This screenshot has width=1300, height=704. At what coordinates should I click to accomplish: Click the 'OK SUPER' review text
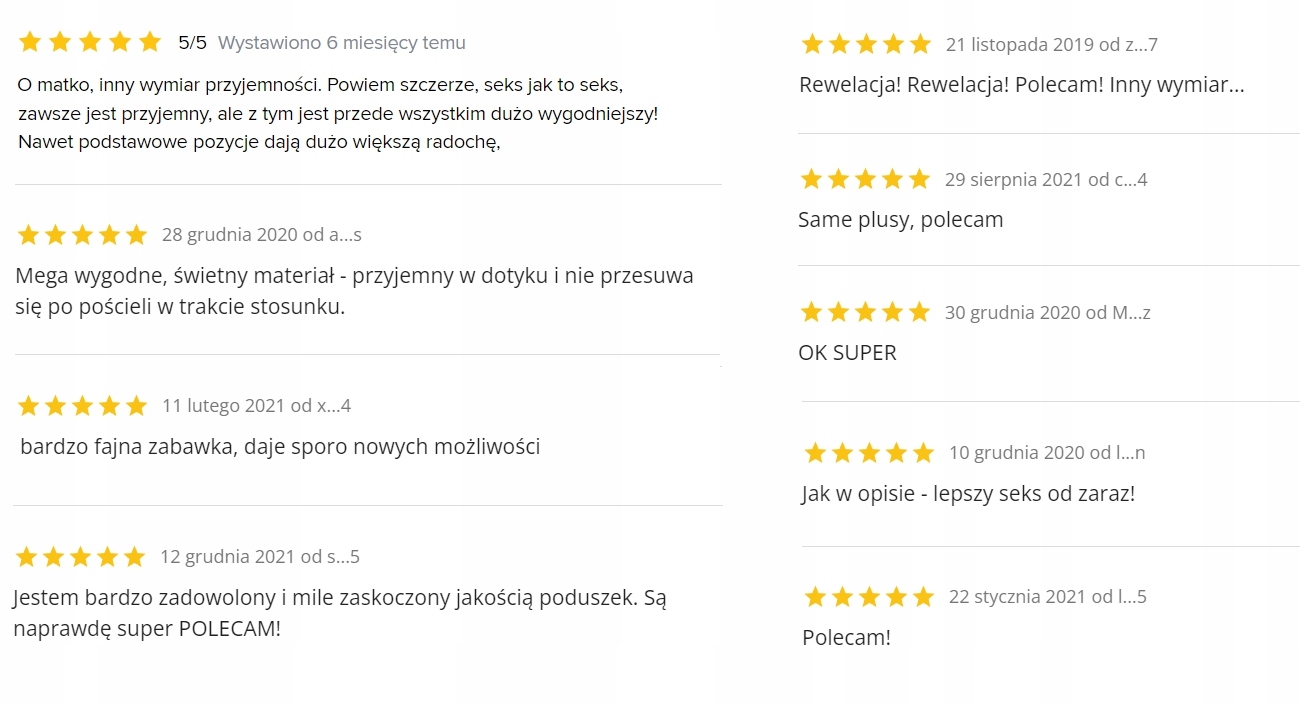(847, 353)
